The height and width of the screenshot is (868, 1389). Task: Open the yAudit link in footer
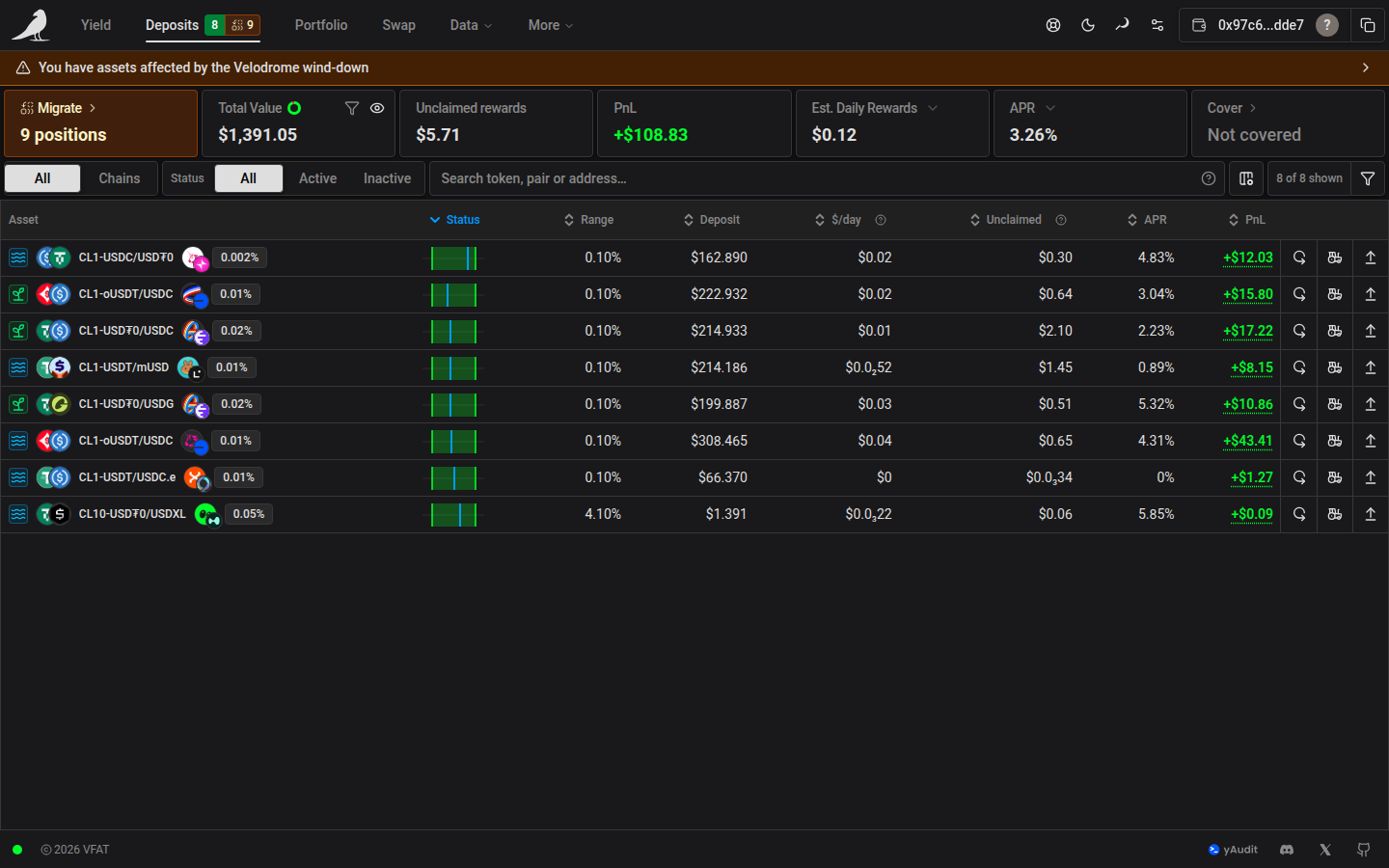tap(1233, 850)
